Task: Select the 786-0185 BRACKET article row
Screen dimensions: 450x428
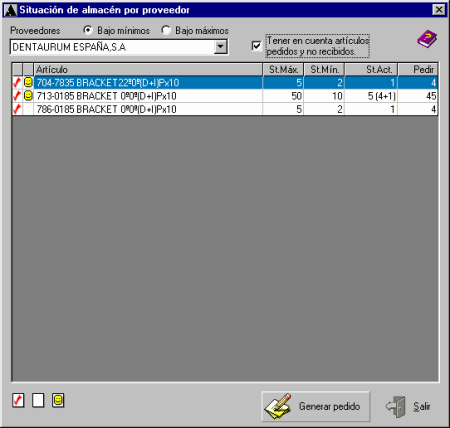Action: click(x=225, y=109)
